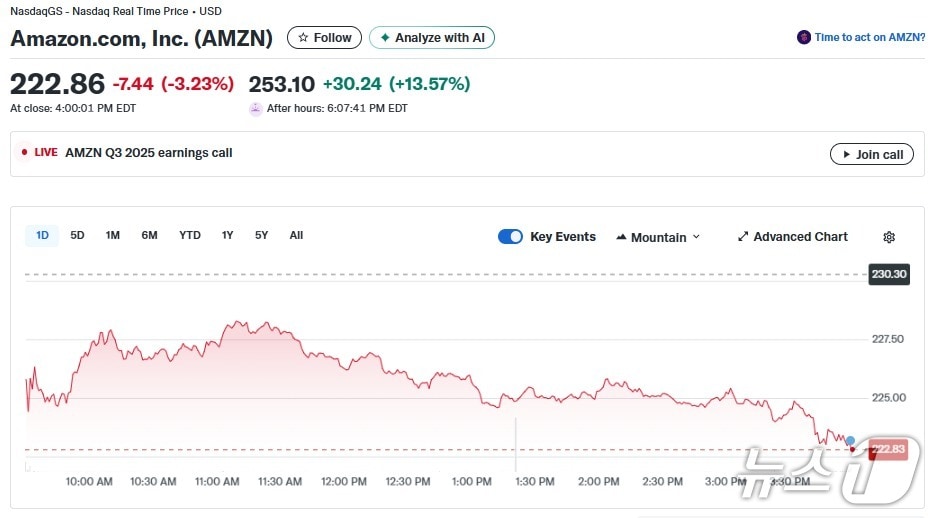Viewport: 934px width, 518px height.
Task: Select the 5D time range tab
Action: click(77, 235)
